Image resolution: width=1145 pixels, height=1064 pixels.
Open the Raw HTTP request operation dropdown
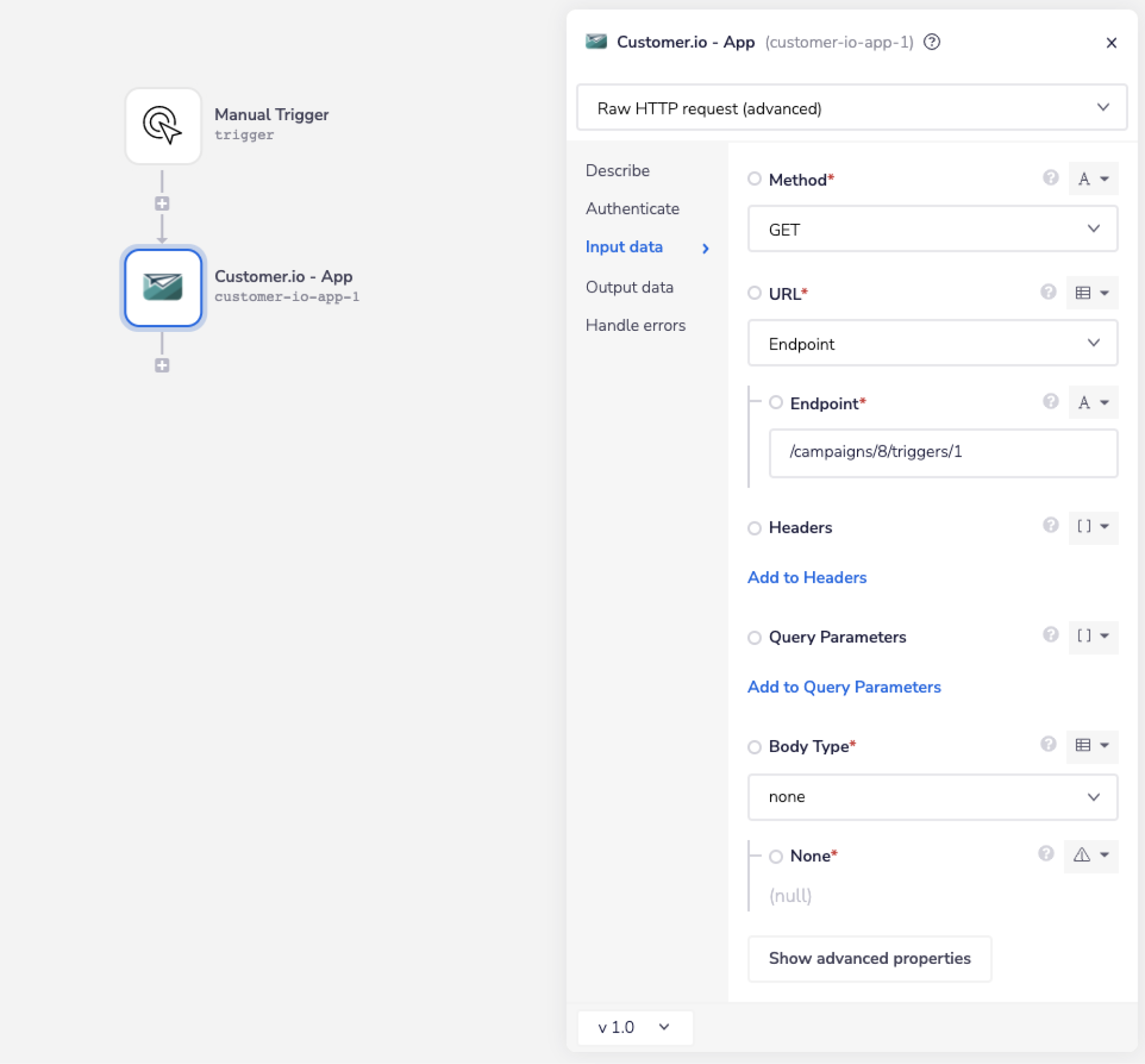point(851,108)
